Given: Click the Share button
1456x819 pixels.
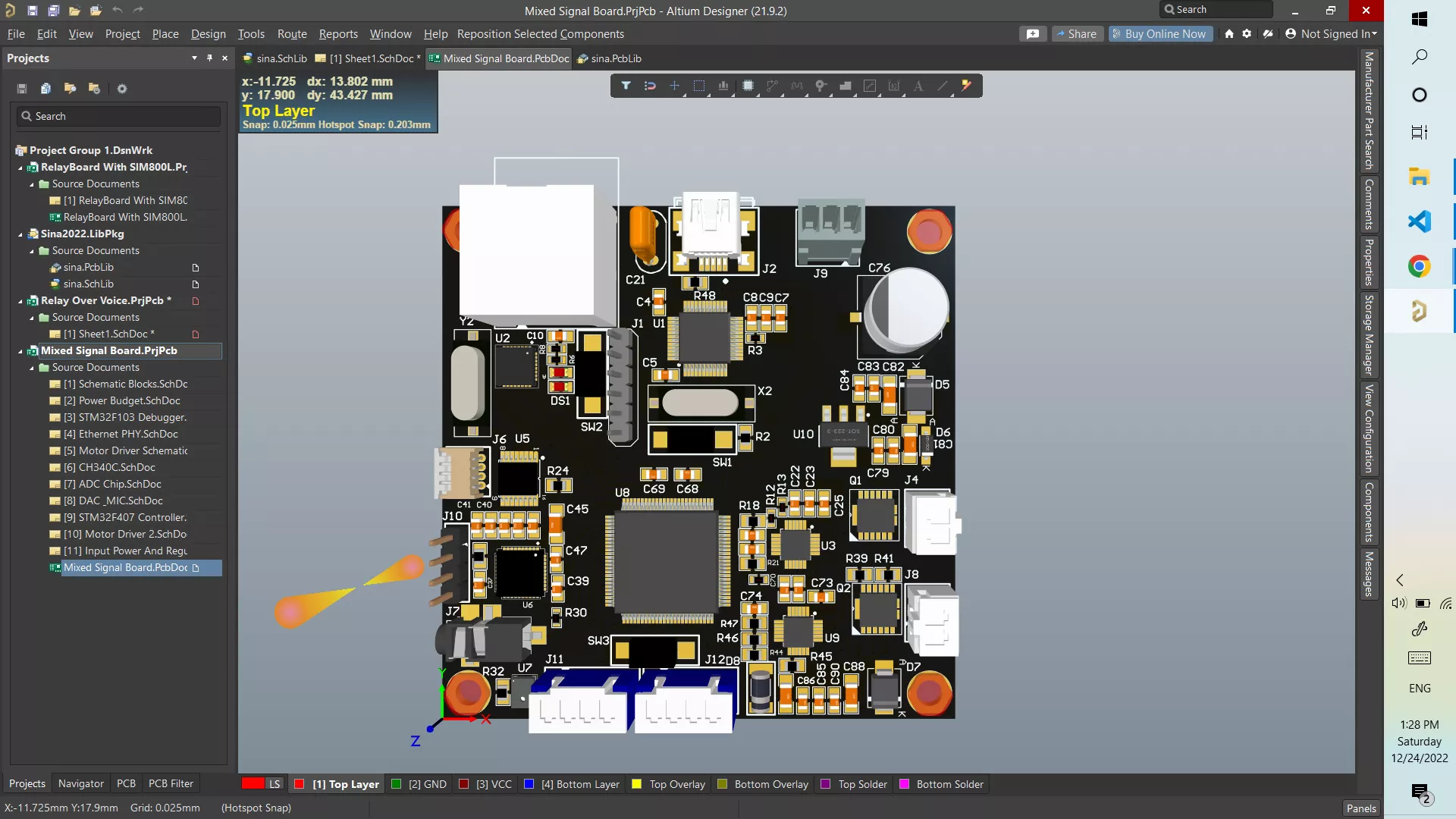Looking at the screenshot, I should [1078, 34].
